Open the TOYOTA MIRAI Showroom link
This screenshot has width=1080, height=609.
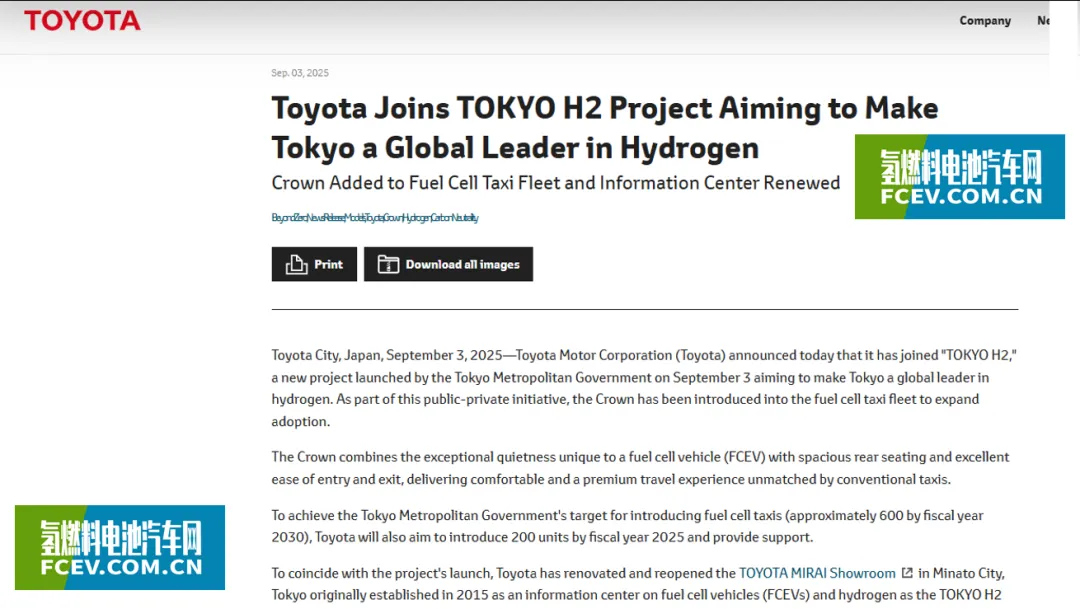pos(817,573)
